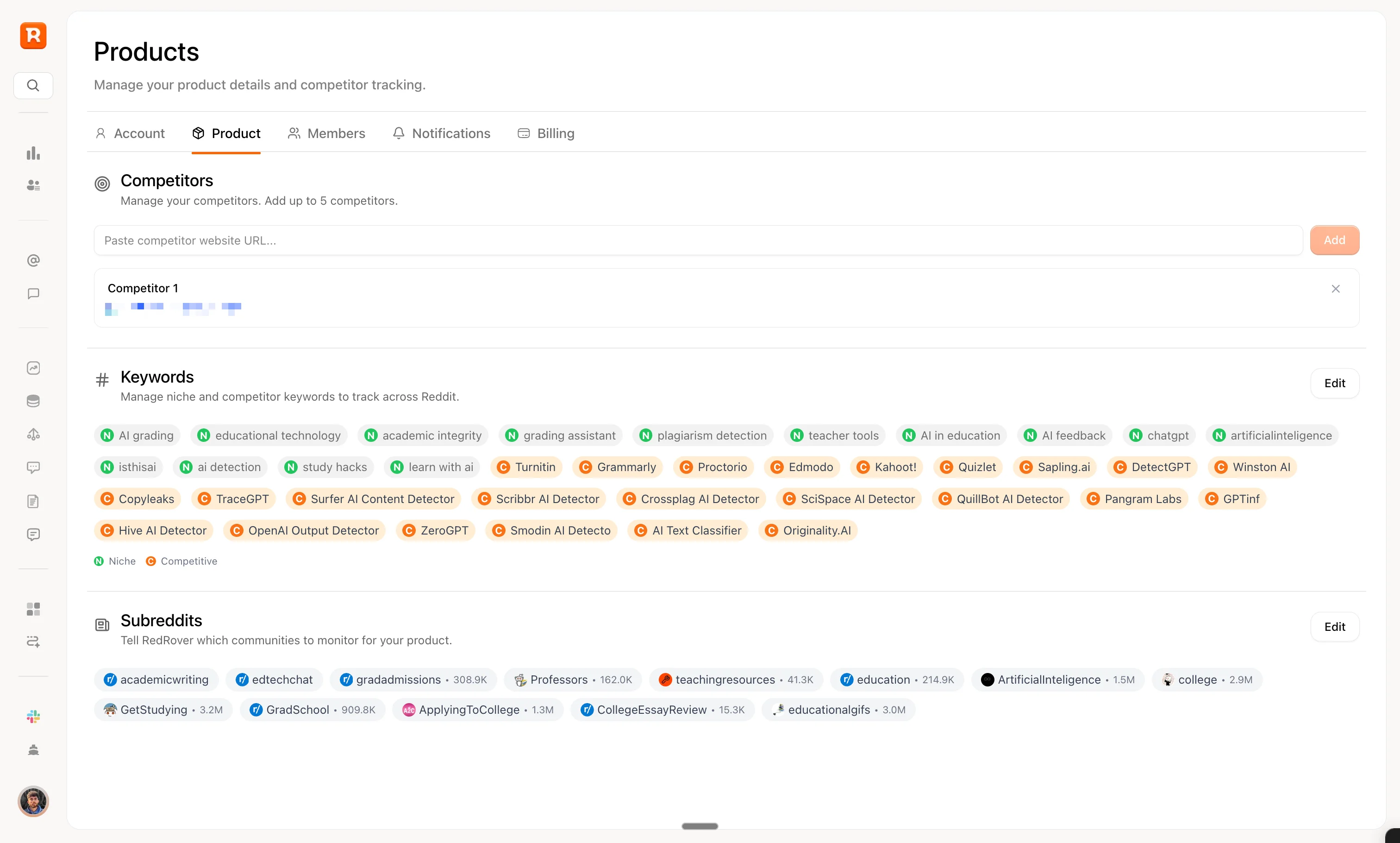Select the 'ZeroGPT' keyword chip
This screenshot has width=1400, height=843.
click(436, 530)
